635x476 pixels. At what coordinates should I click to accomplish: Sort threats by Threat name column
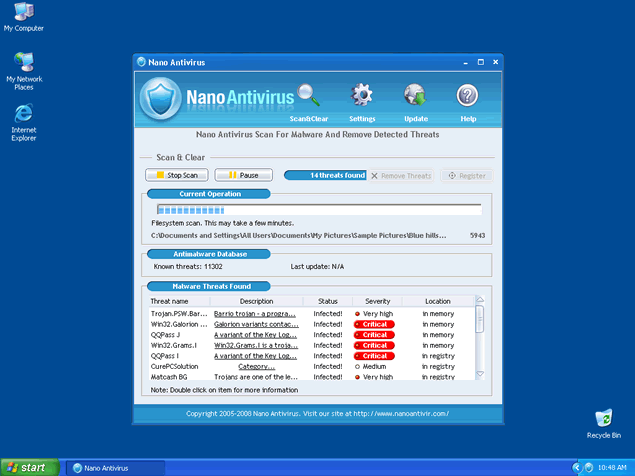[x=169, y=301]
